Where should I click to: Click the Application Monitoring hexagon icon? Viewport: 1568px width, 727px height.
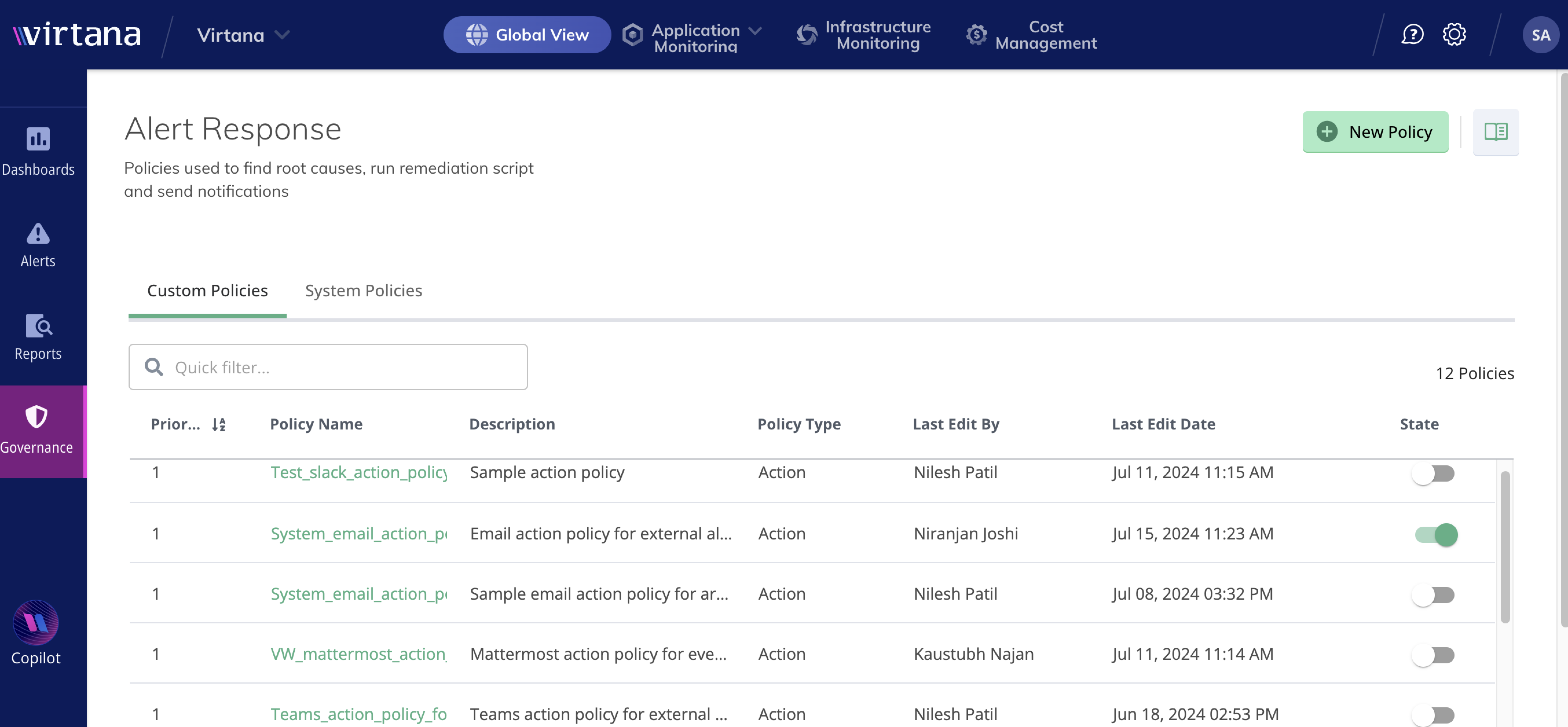(633, 35)
